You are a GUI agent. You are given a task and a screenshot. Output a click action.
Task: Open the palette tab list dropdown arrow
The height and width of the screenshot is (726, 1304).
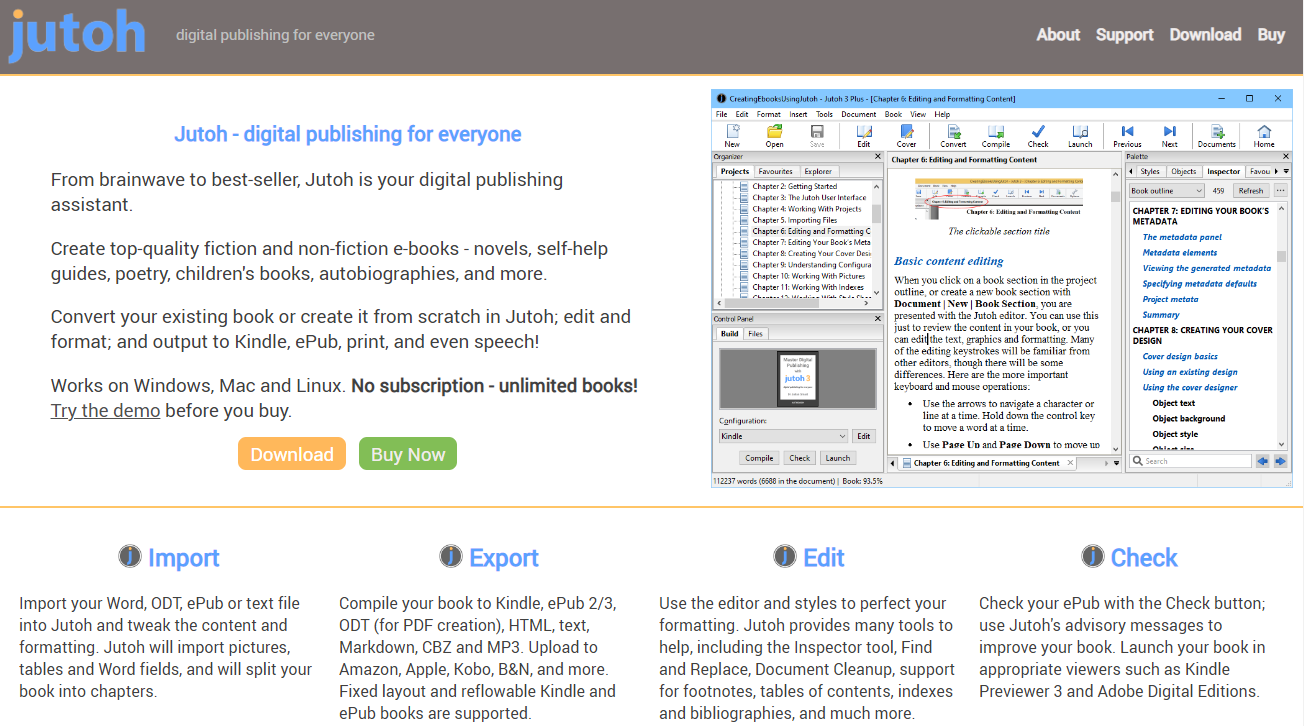tap(1284, 172)
